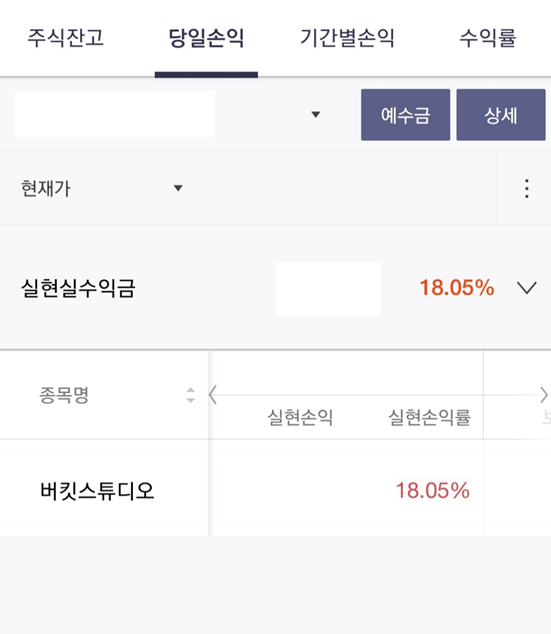
Task: Click the 실현손익률 column header
Action: click(429, 418)
